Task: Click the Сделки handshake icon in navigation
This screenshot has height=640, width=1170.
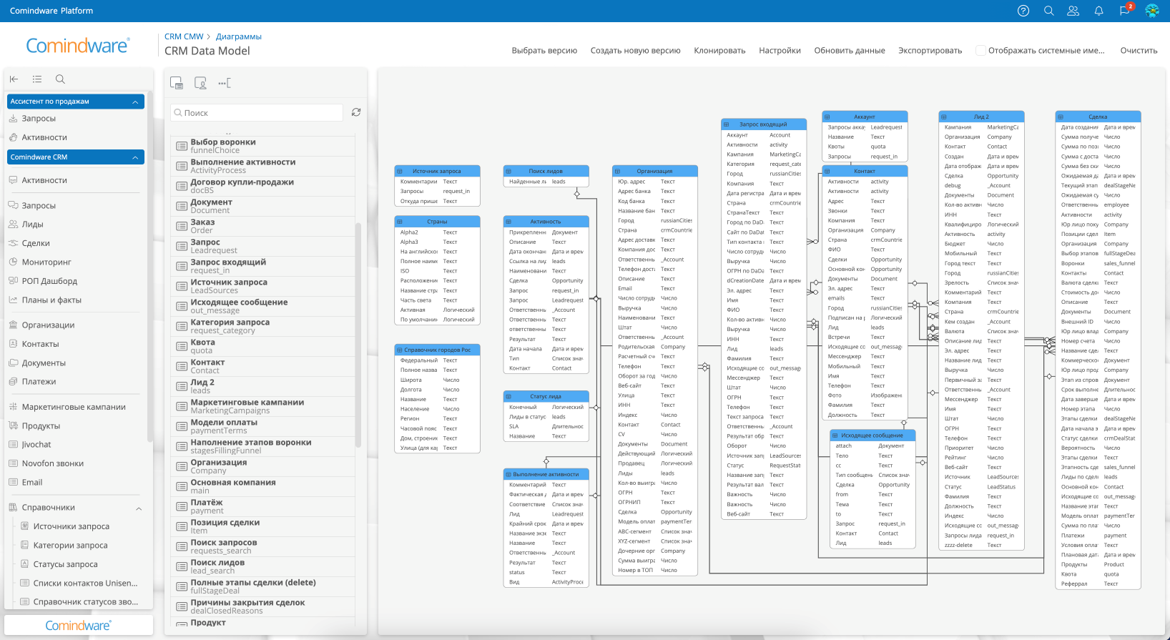Action: 13,243
